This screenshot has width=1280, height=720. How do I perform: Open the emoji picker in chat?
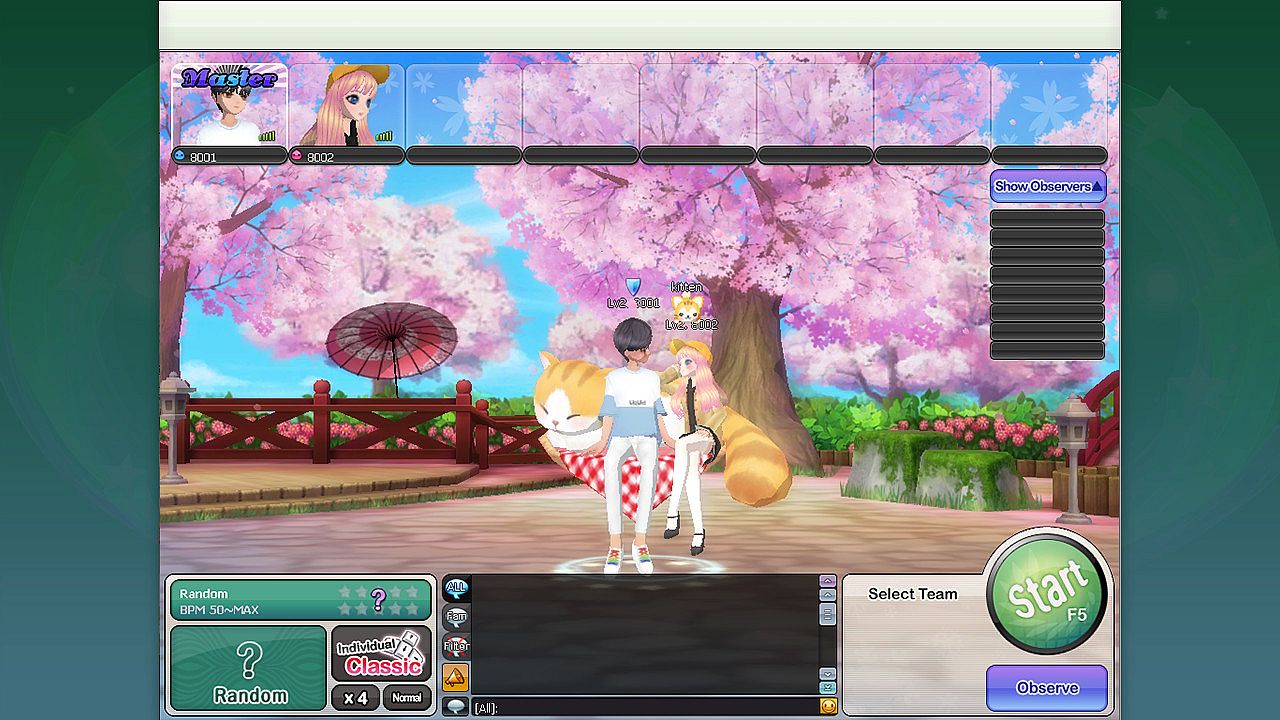(828, 706)
